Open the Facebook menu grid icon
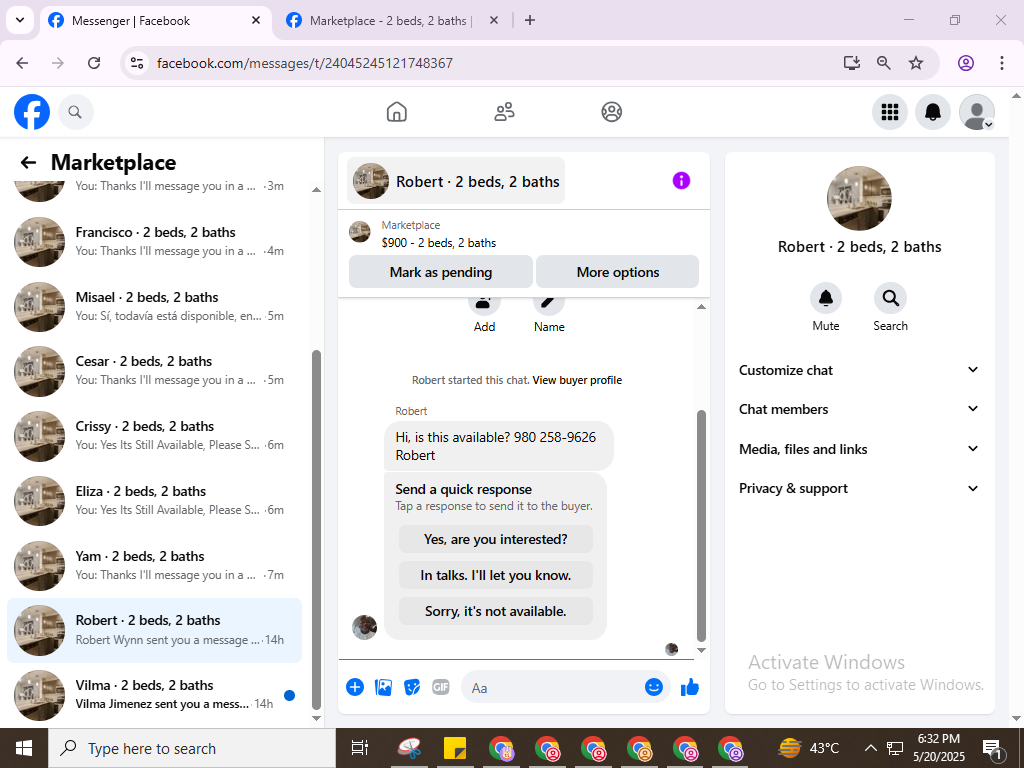This screenshot has height=768, width=1024. [889, 112]
